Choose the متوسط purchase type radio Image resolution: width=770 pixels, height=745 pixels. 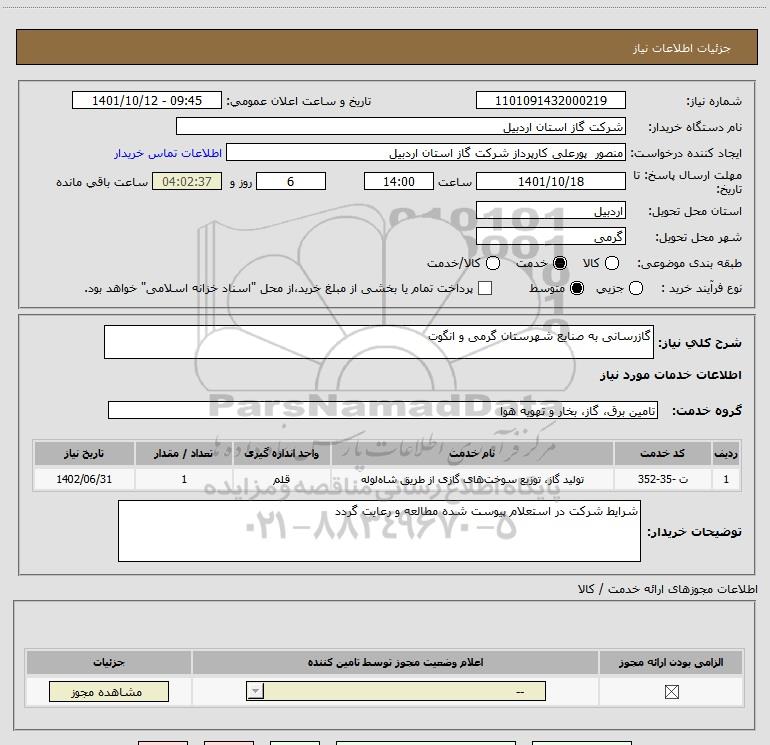pos(577,288)
